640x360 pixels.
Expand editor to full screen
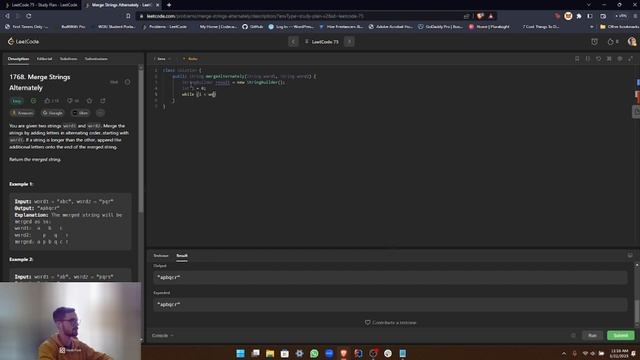pyautogui.click(x=631, y=59)
